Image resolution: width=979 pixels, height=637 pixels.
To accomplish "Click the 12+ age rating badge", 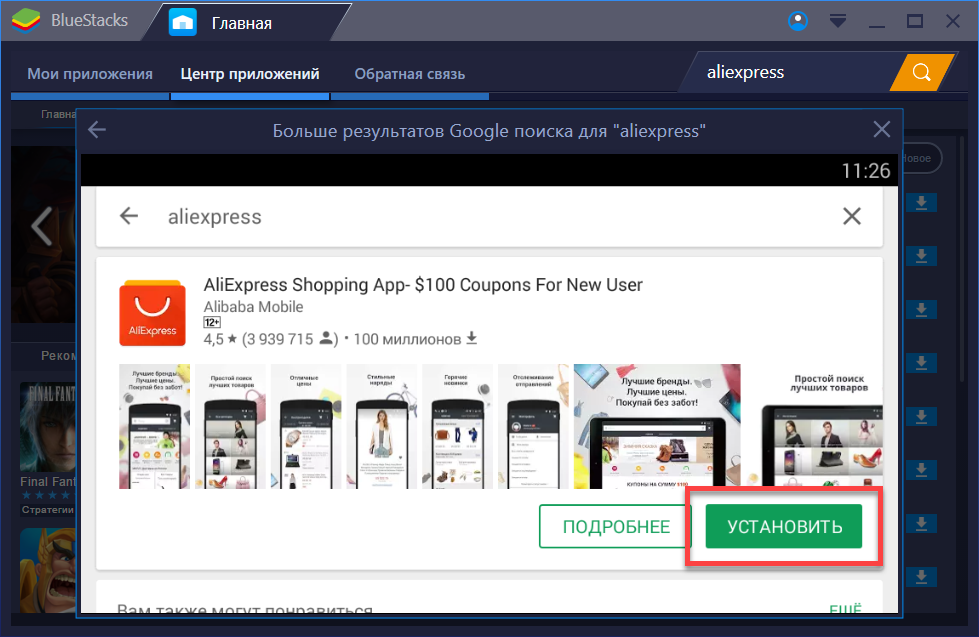I will (212, 322).
